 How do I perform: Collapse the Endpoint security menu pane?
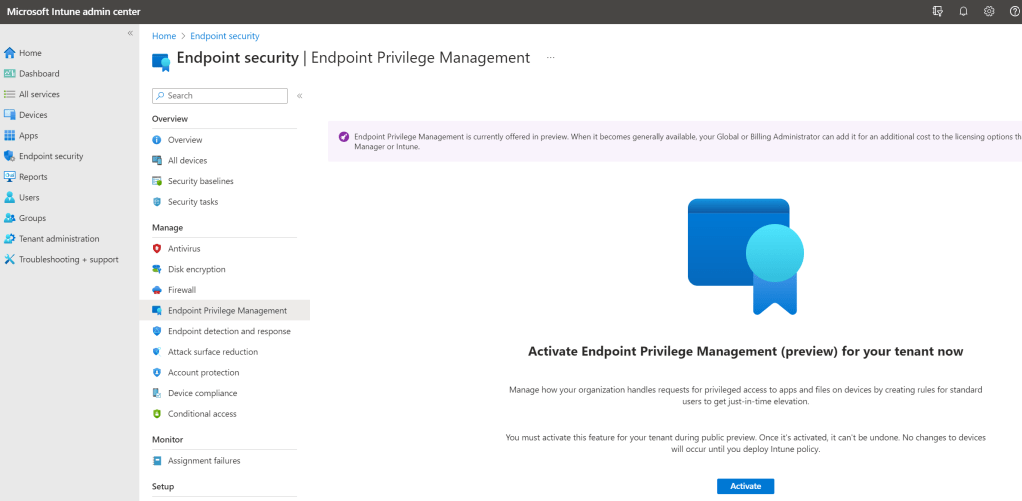[300, 96]
